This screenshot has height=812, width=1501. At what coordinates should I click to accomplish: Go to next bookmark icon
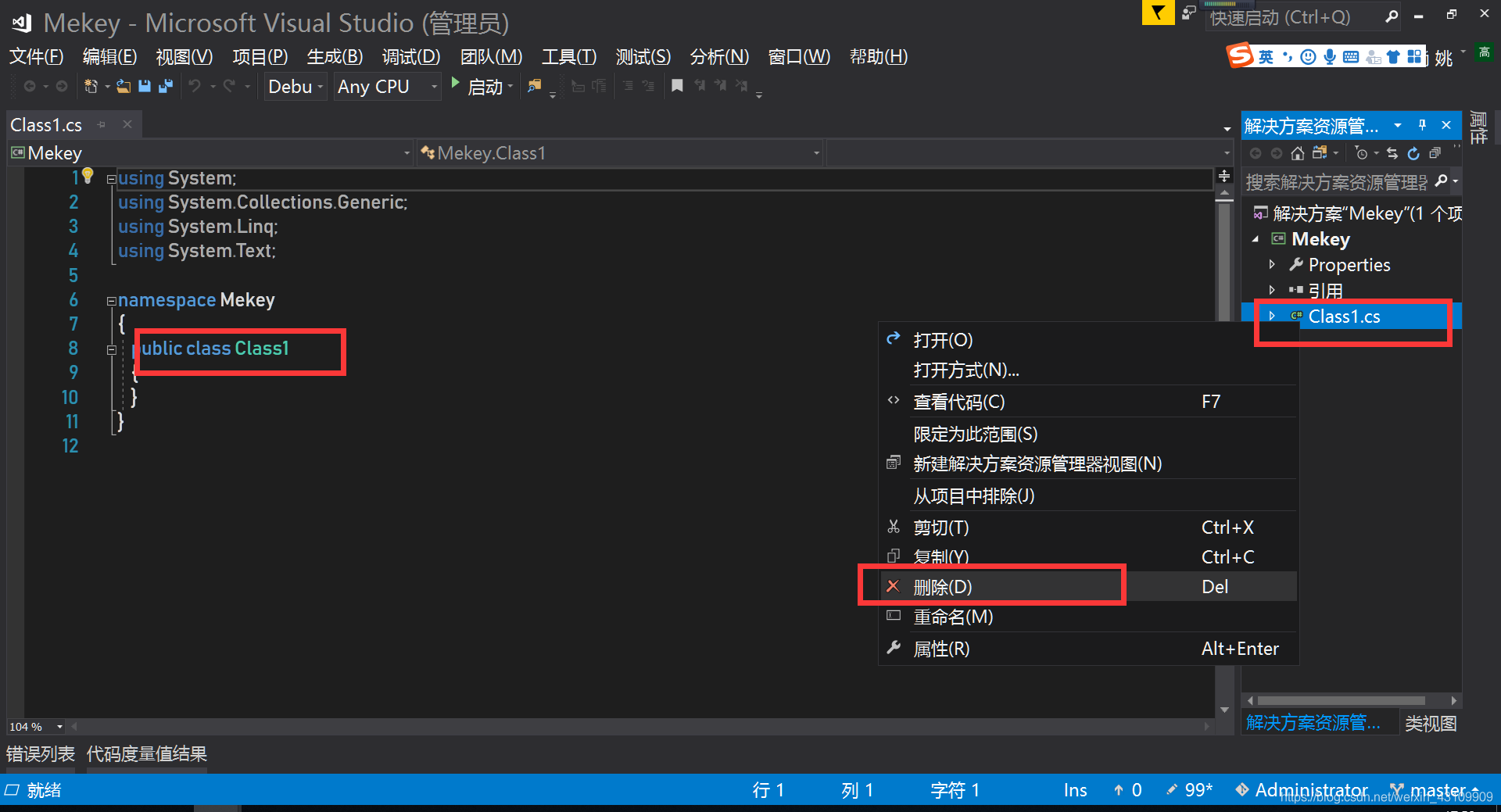720,86
